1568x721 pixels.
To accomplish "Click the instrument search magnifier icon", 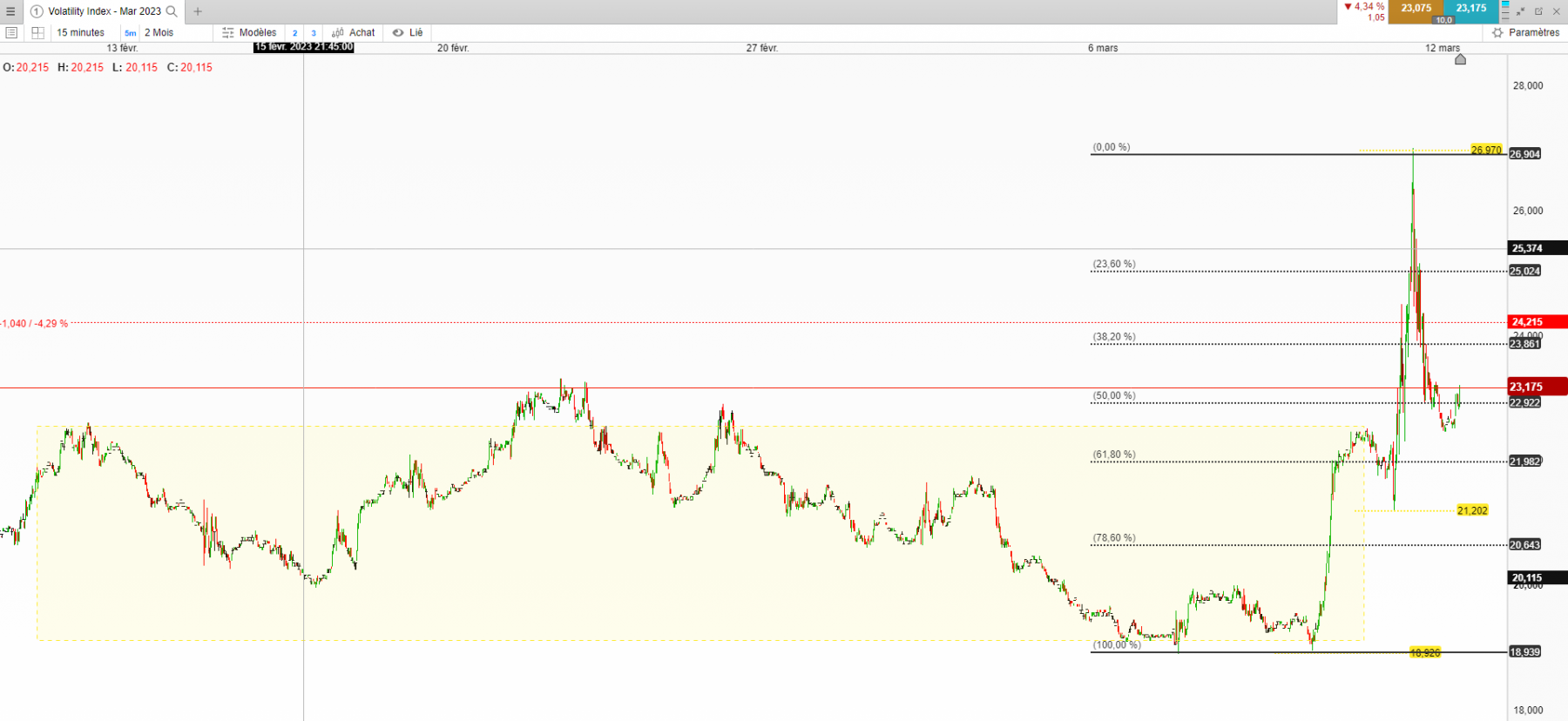I will pos(172,11).
